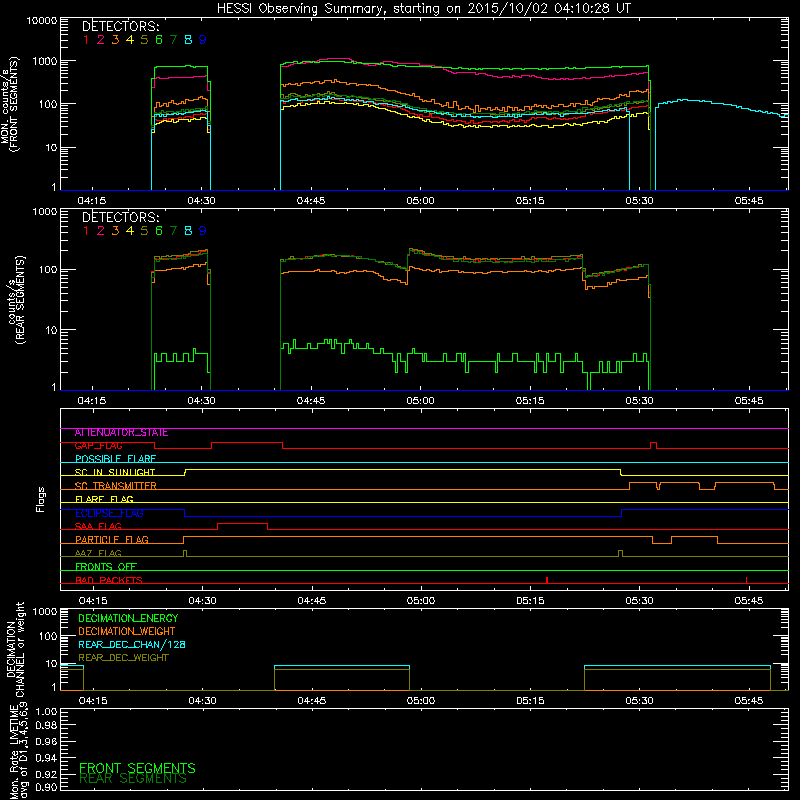Click the front segments counts/s y-axis label
The image size is (800, 800).
click(x=9, y=105)
